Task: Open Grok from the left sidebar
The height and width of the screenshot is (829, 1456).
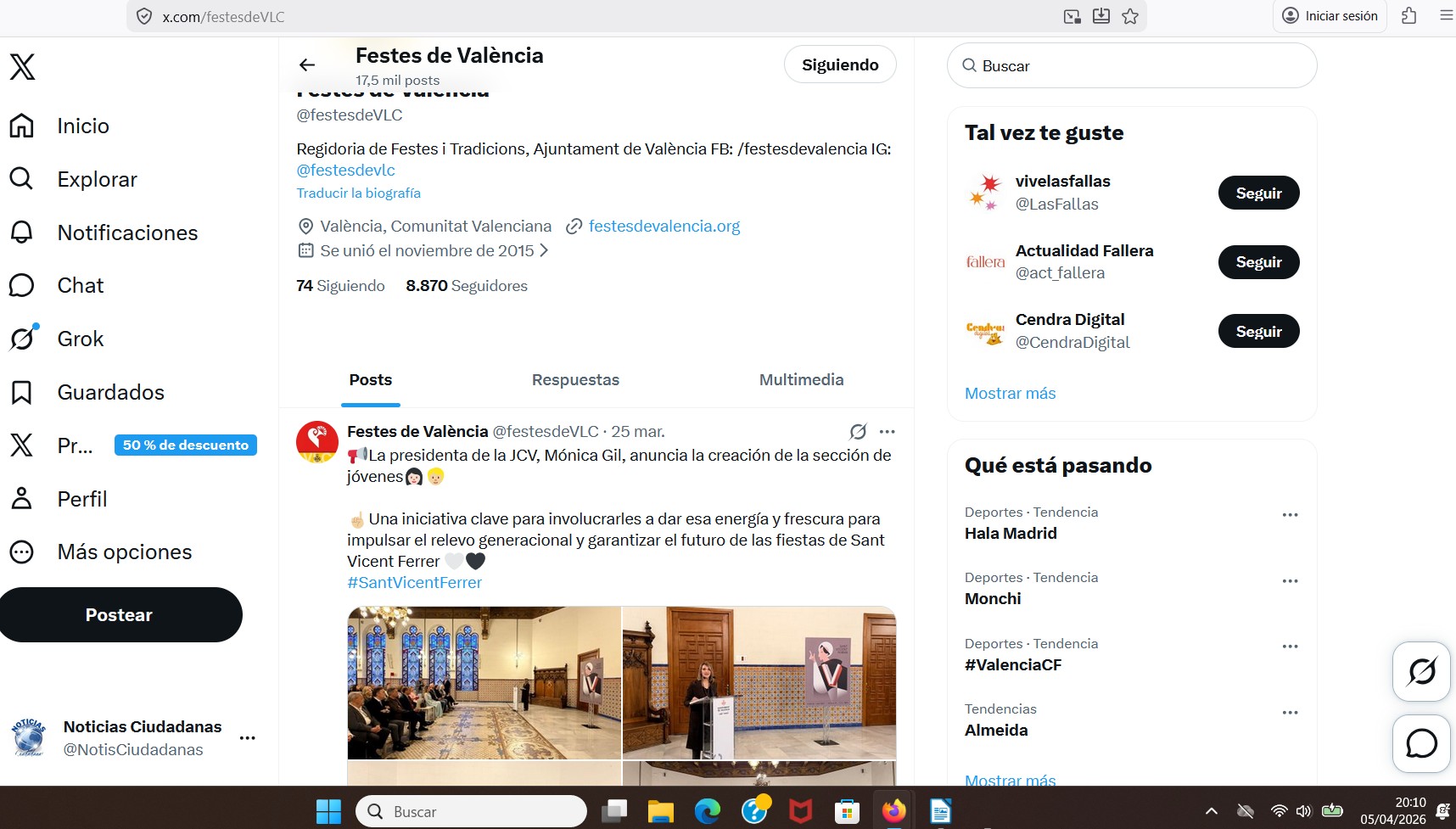Action: [81, 339]
